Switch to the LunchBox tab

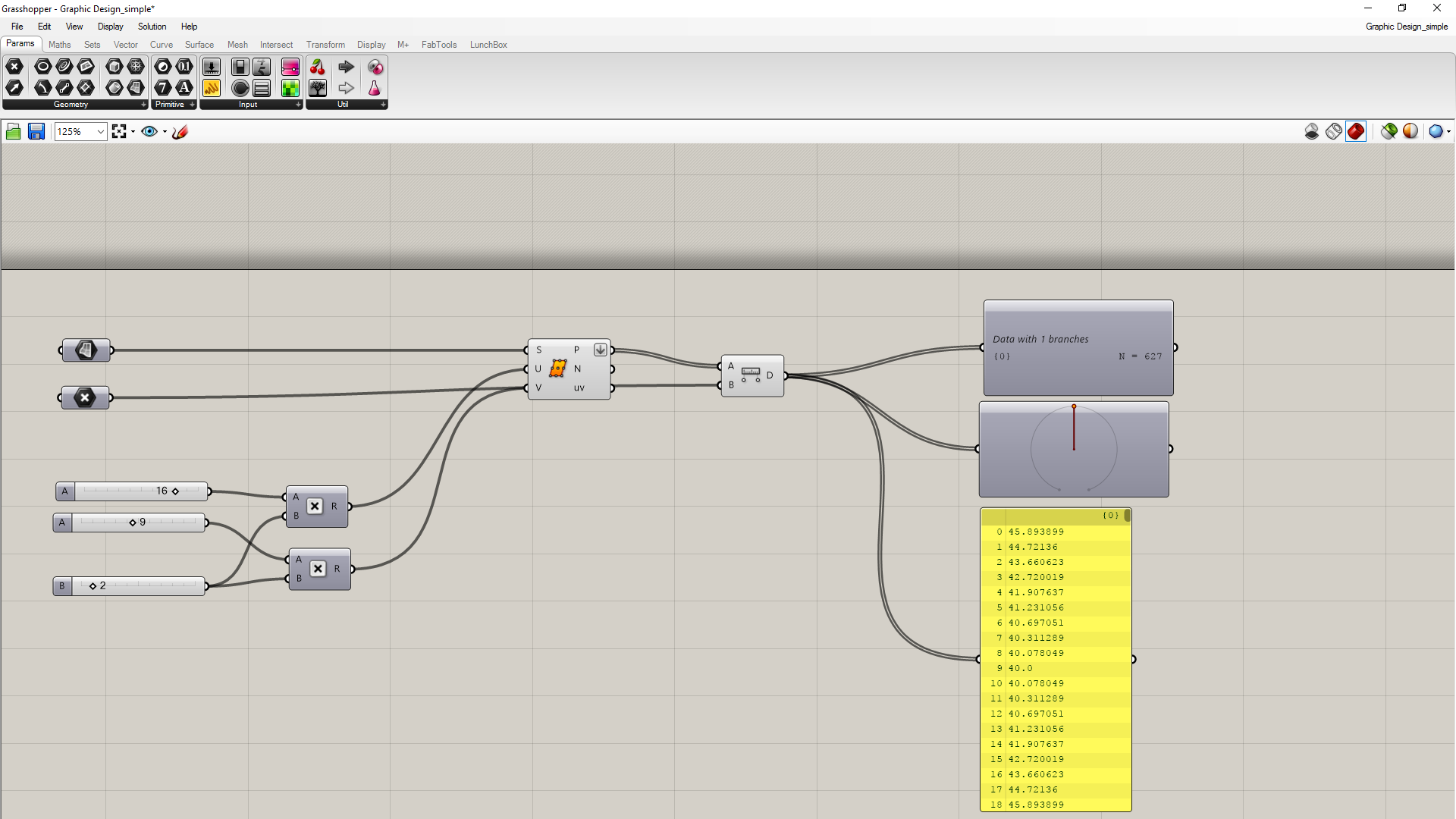click(x=488, y=45)
